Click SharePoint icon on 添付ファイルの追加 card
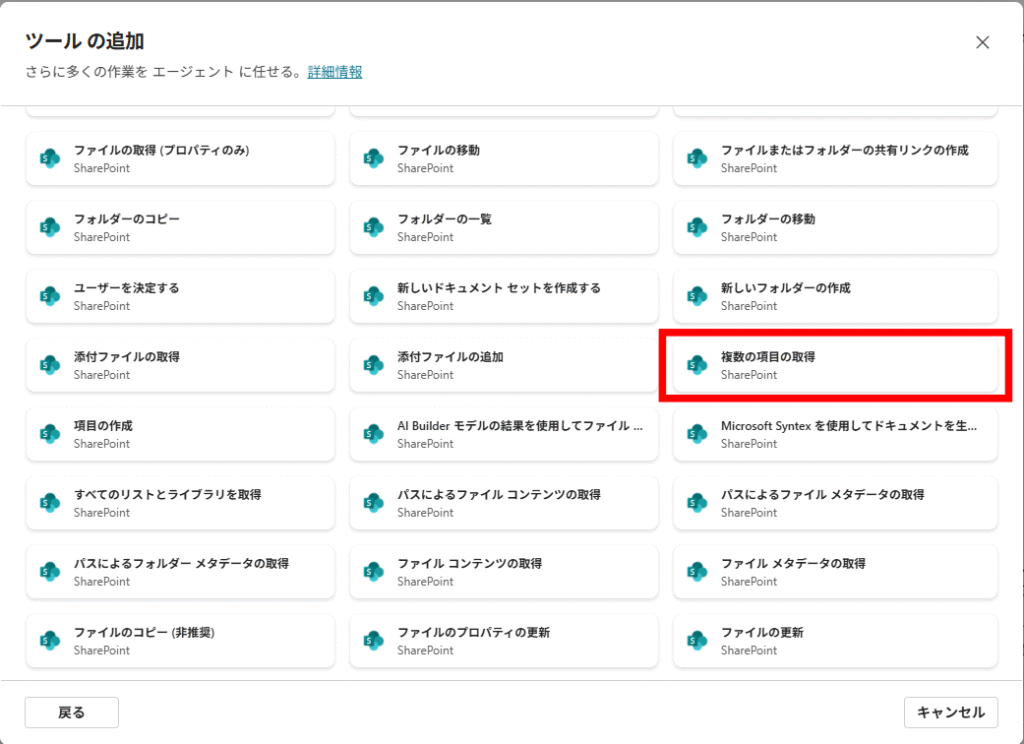The image size is (1024, 744). [374, 365]
